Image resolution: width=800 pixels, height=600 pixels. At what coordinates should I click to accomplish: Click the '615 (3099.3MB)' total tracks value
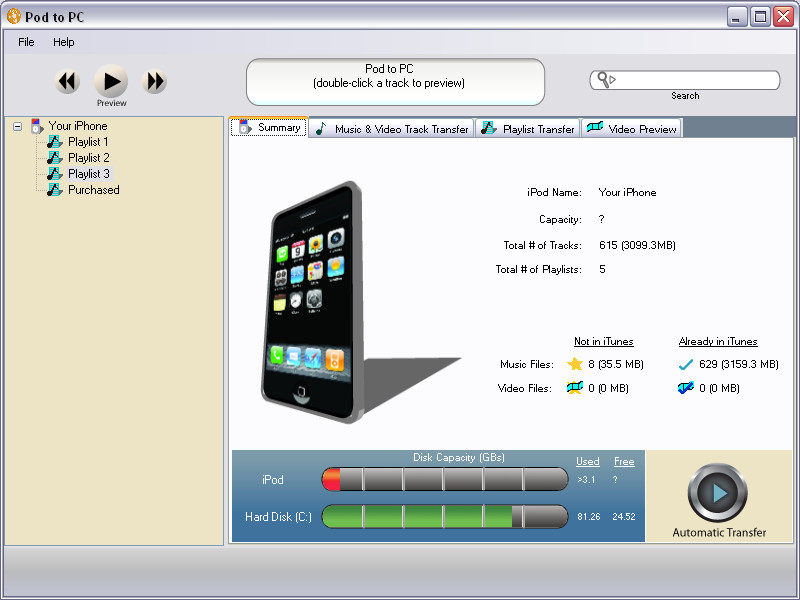637,245
